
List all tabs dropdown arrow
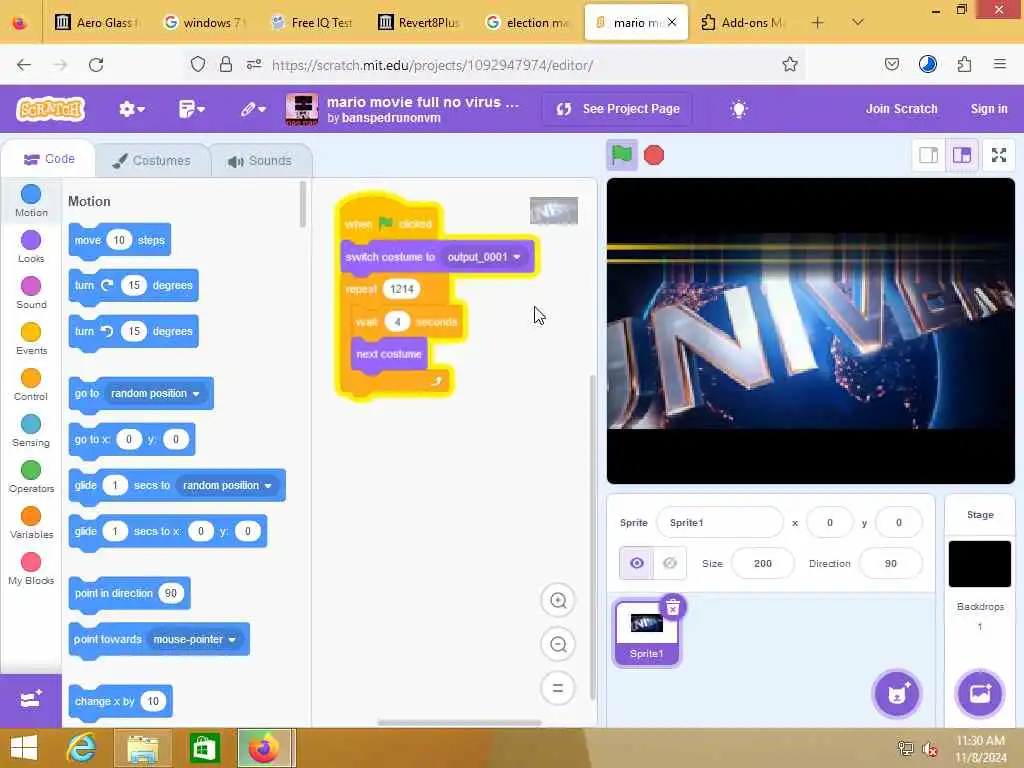click(858, 23)
